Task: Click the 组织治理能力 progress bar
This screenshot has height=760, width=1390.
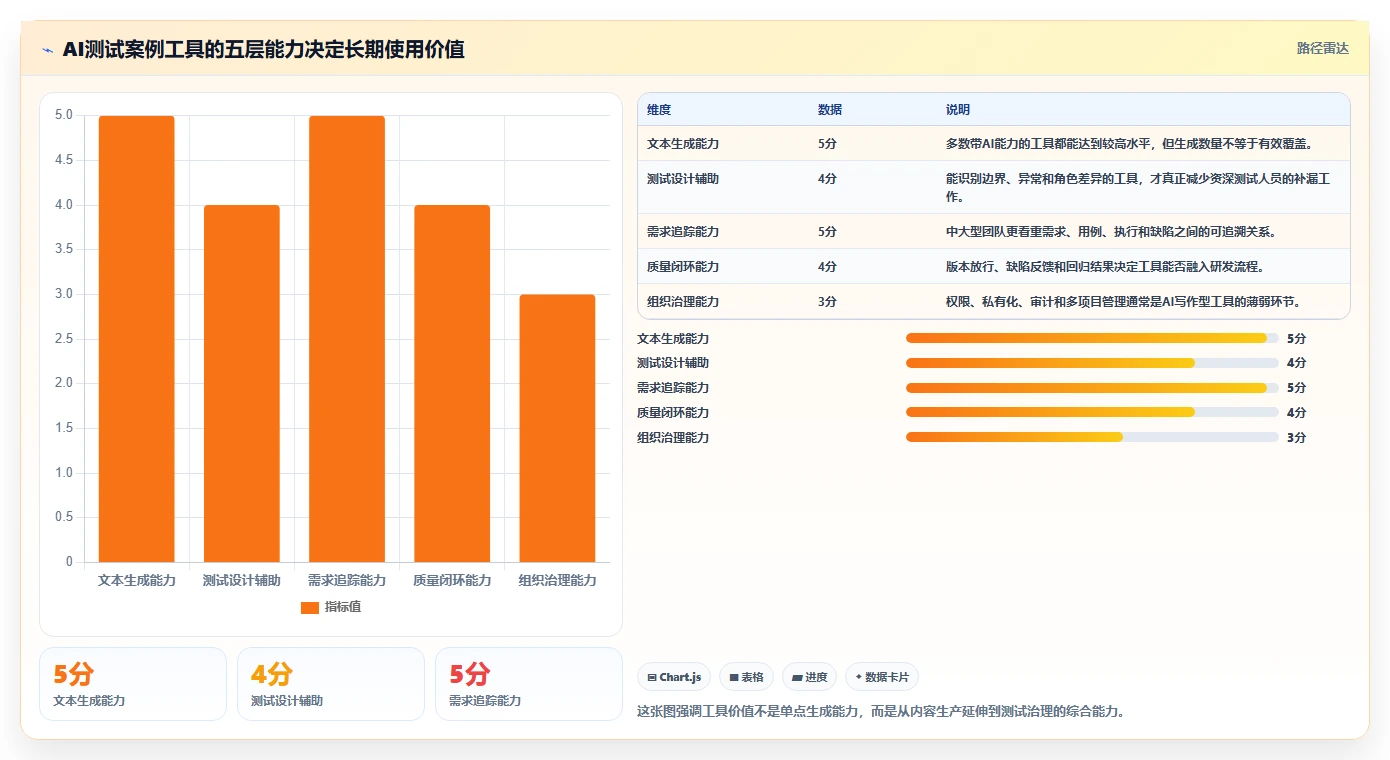Action: tap(1092, 437)
